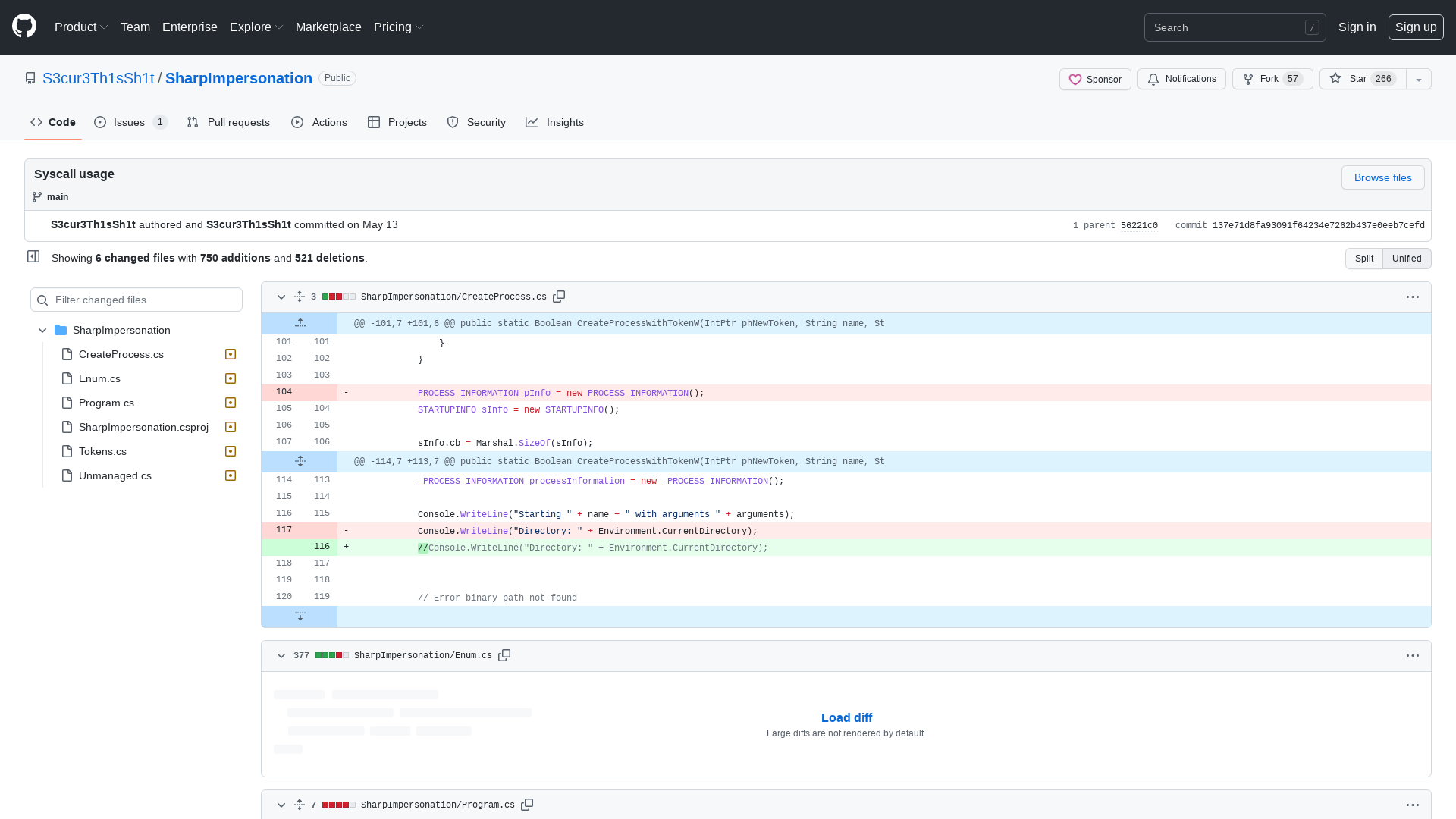Switch diff view to Unified

(x=1407, y=259)
